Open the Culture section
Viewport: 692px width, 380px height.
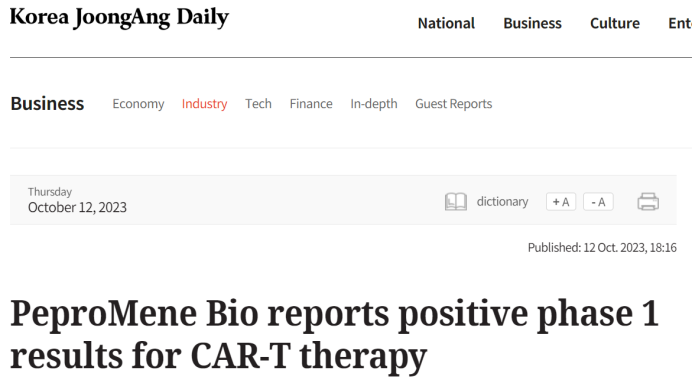pos(615,23)
